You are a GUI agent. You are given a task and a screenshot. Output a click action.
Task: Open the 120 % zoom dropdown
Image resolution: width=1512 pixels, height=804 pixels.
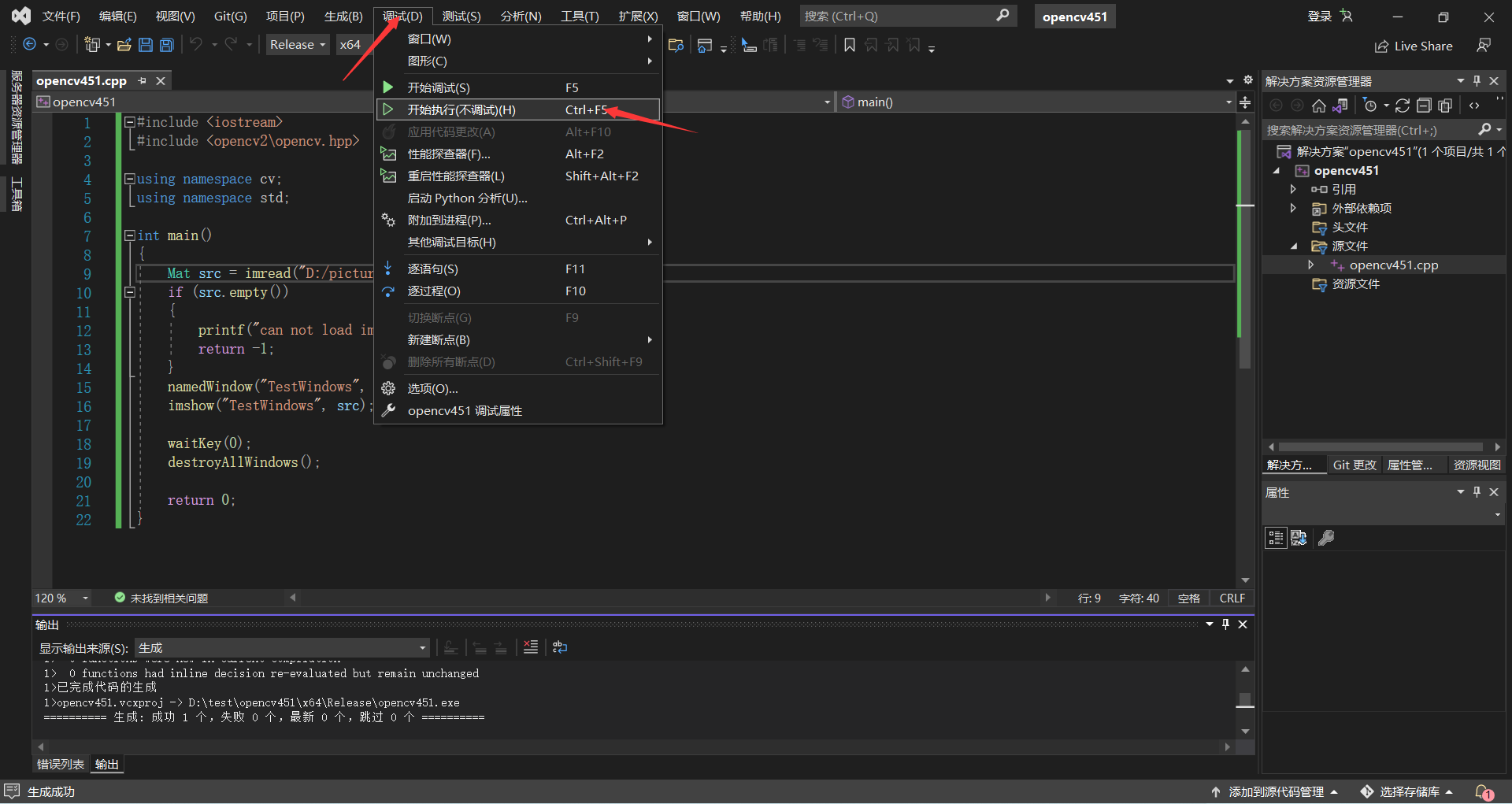tap(61, 598)
